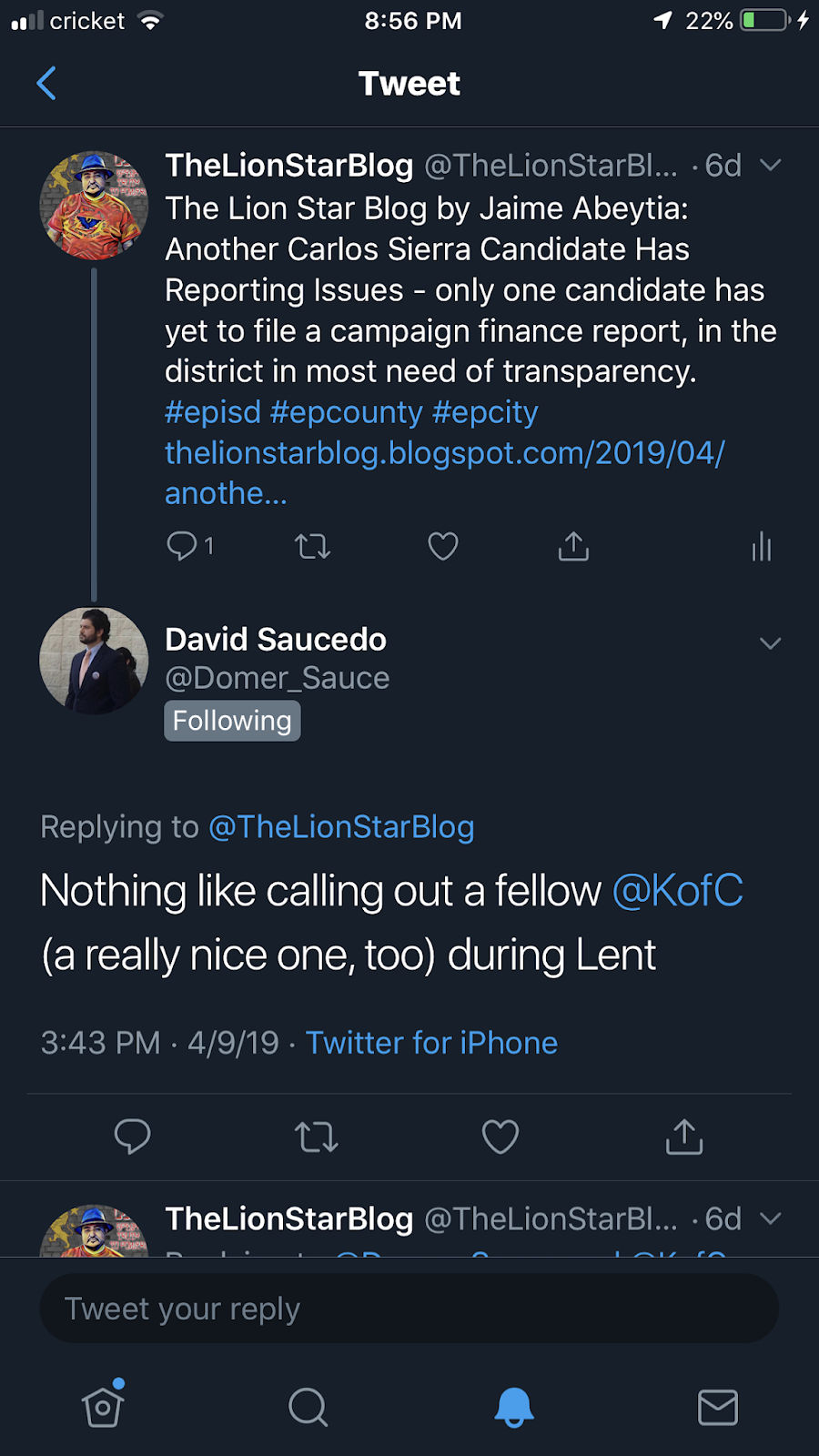Tap the back arrow in header
This screenshot has height=1456, width=819.
46,84
